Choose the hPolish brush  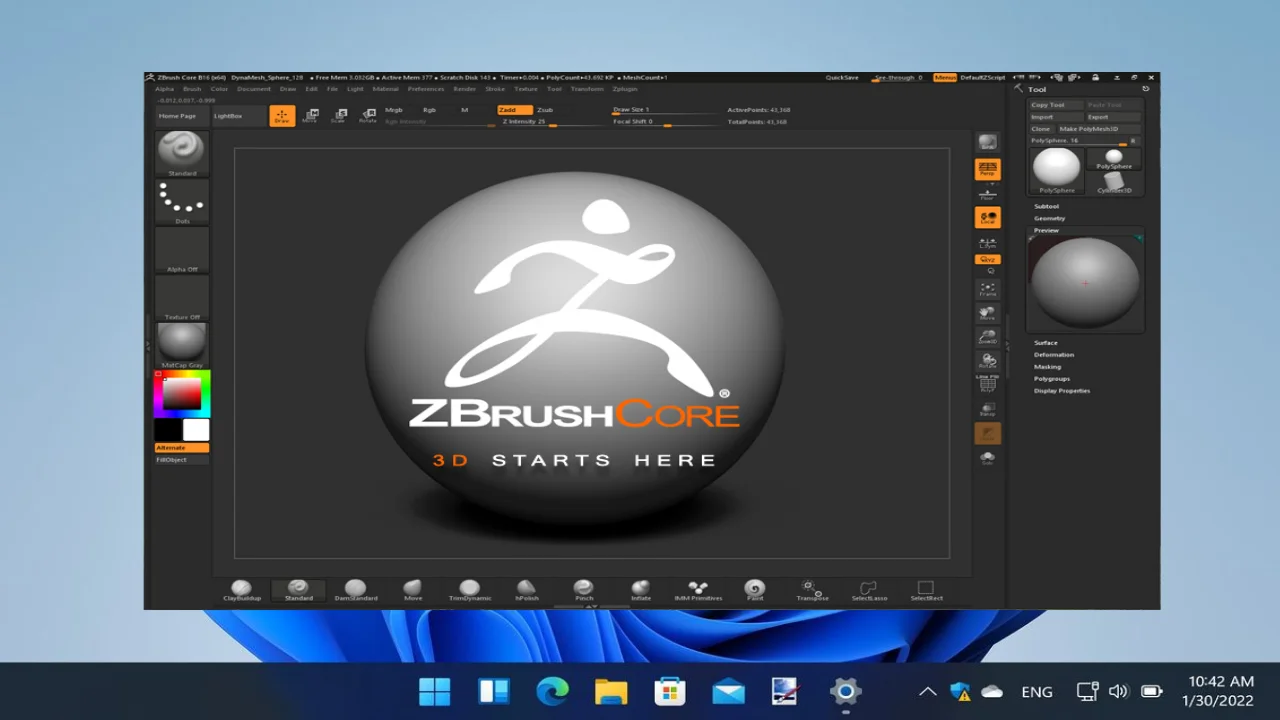tap(527, 590)
